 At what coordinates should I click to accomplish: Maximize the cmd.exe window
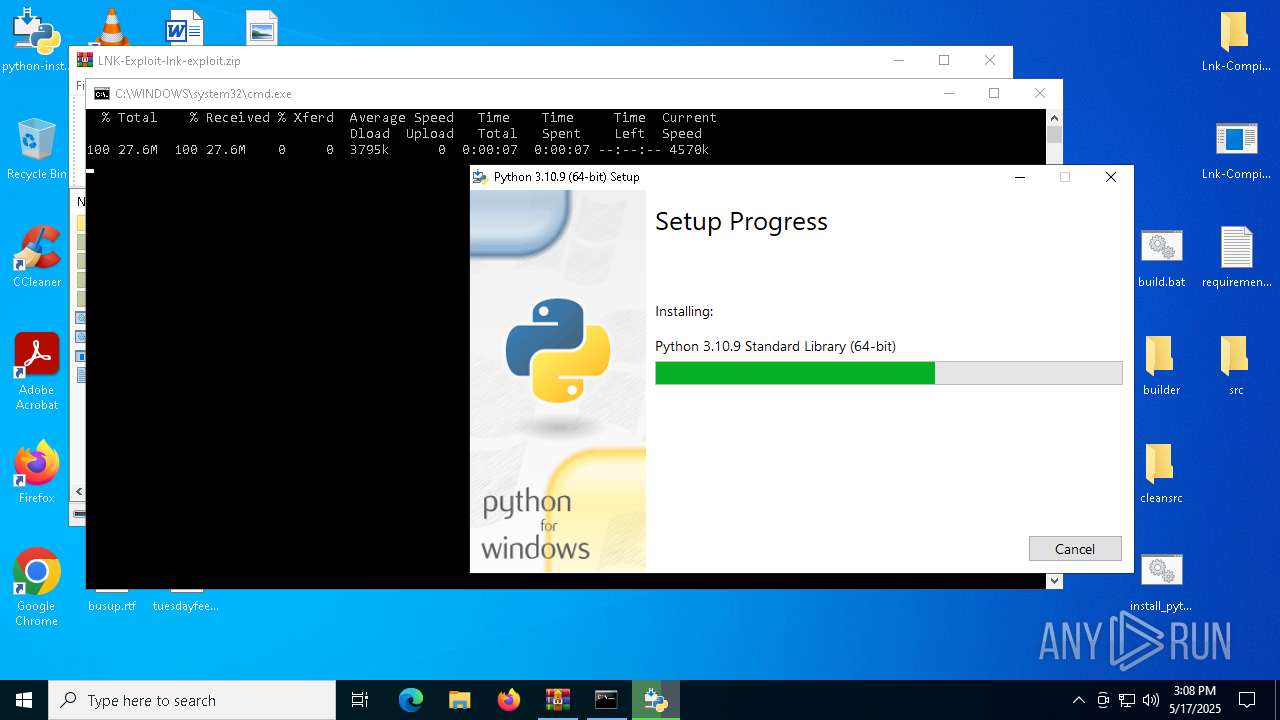(x=994, y=93)
